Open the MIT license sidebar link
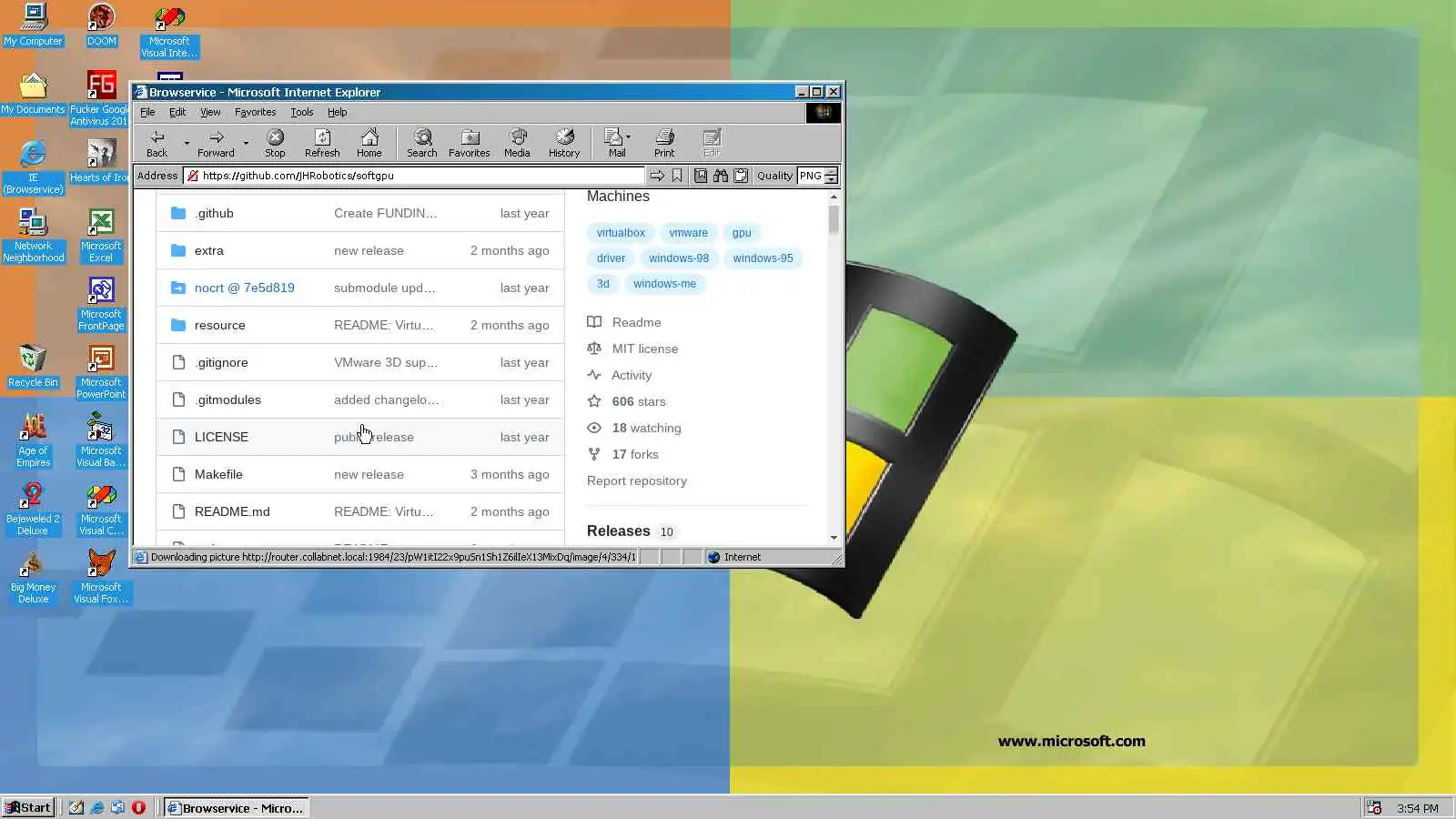Screen dimensions: 1456x819 point(644,349)
